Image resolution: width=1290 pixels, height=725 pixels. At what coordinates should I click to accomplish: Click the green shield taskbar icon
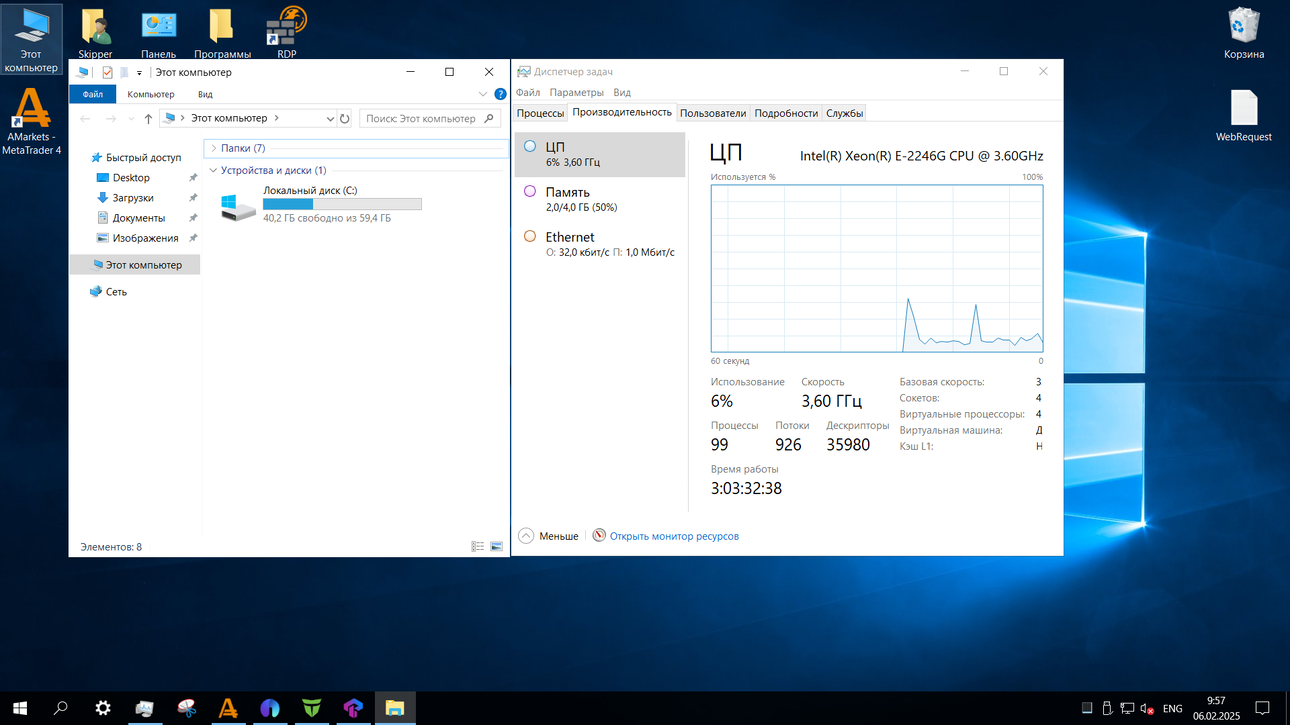(312, 708)
